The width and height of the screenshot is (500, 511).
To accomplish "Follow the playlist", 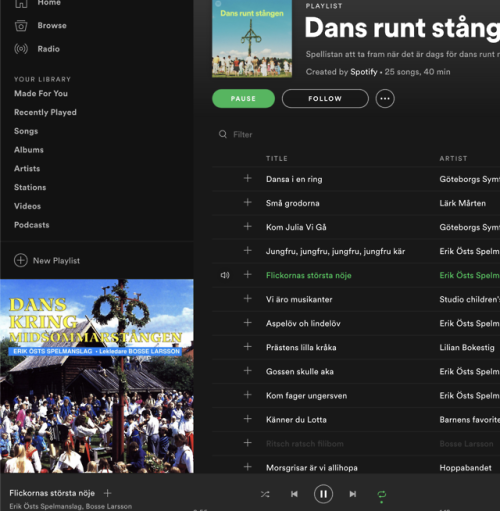I will pos(325,99).
